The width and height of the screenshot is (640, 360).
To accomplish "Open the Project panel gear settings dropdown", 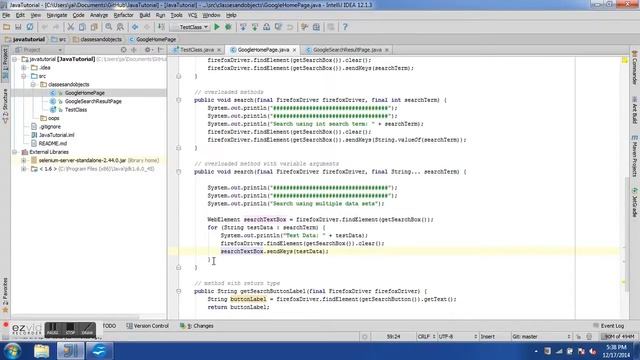I will [x=148, y=50].
